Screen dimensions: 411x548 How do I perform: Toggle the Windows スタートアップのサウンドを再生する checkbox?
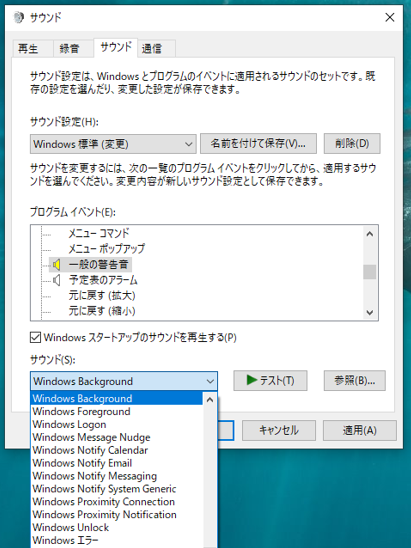pos(35,338)
